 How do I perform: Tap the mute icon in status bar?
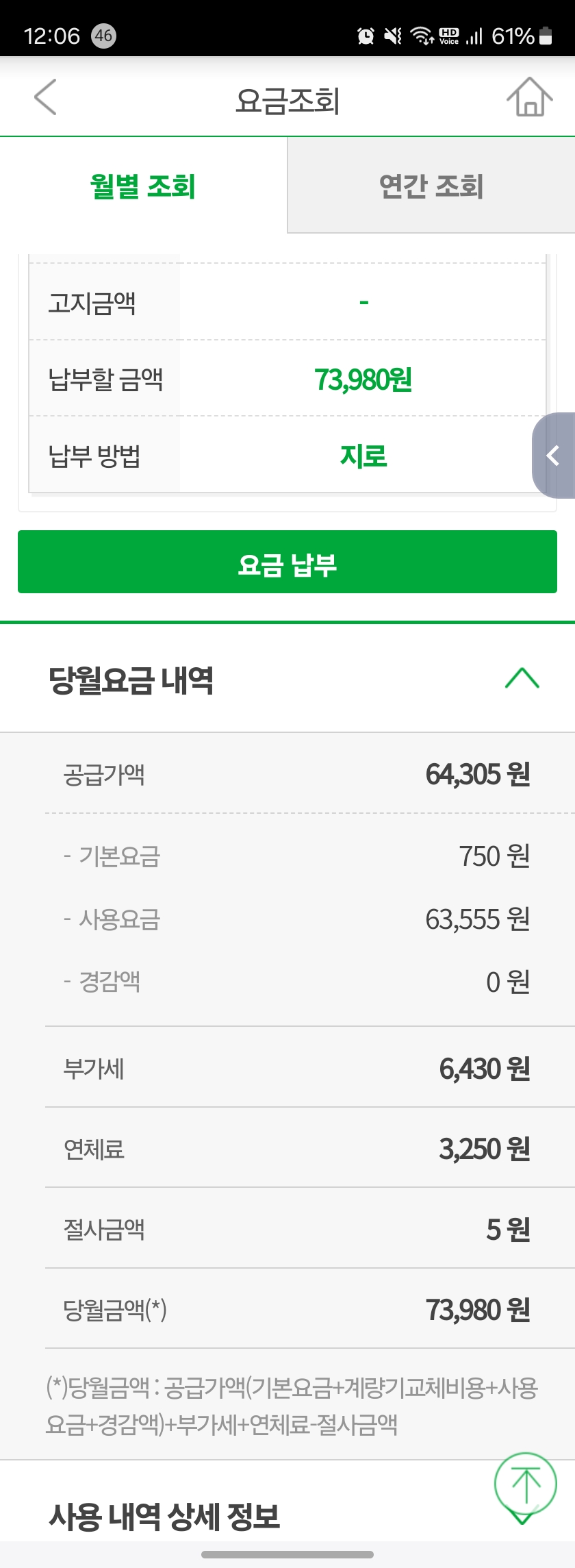[x=393, y=36]
